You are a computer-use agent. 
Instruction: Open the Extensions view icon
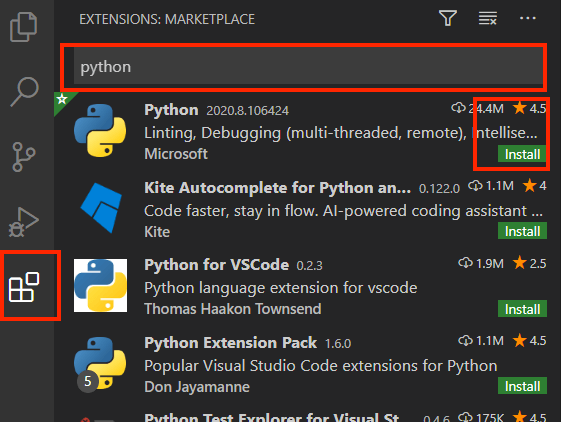tap(24, 287)
